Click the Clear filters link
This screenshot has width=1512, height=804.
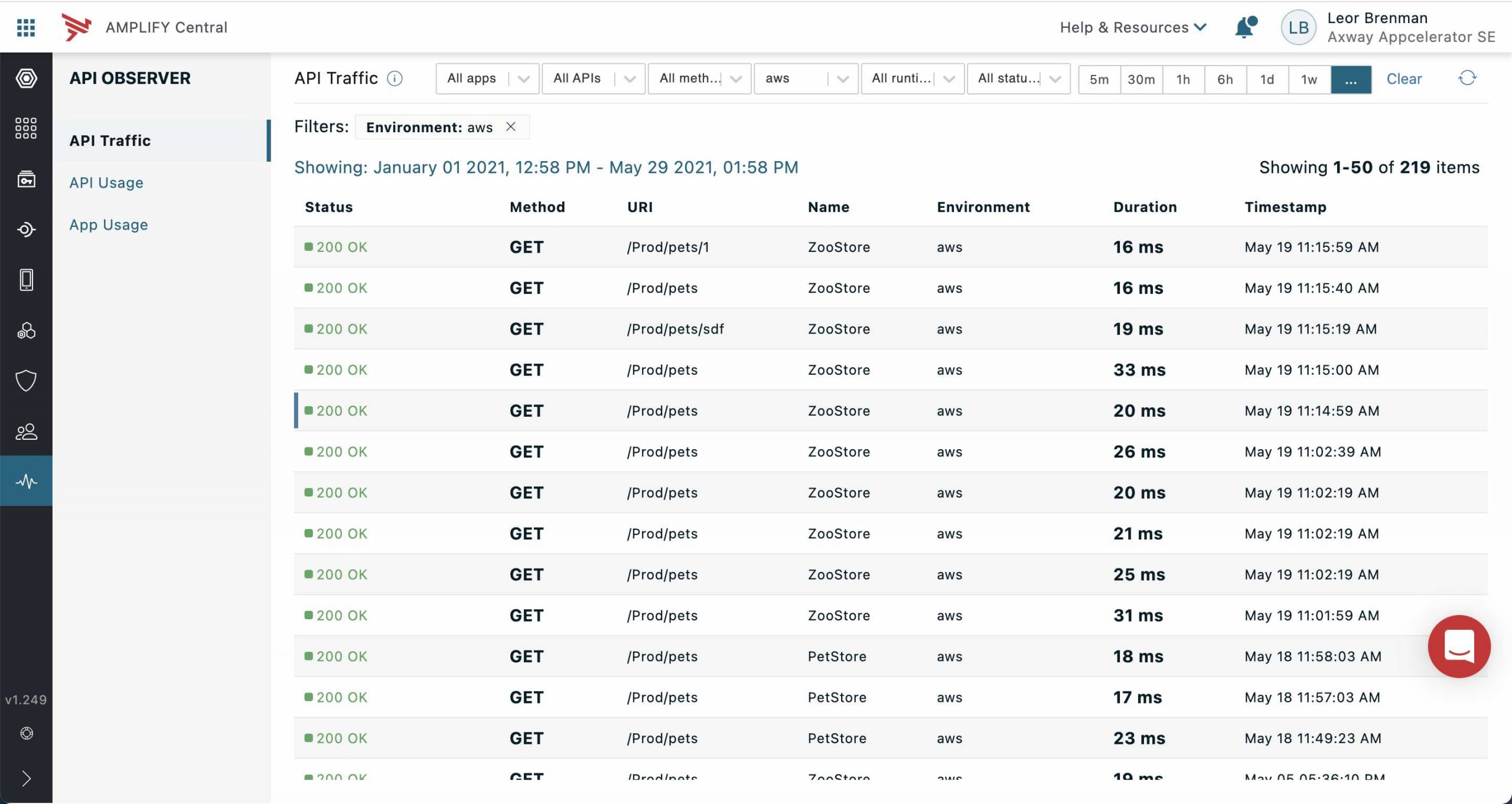click(1404, 79)
